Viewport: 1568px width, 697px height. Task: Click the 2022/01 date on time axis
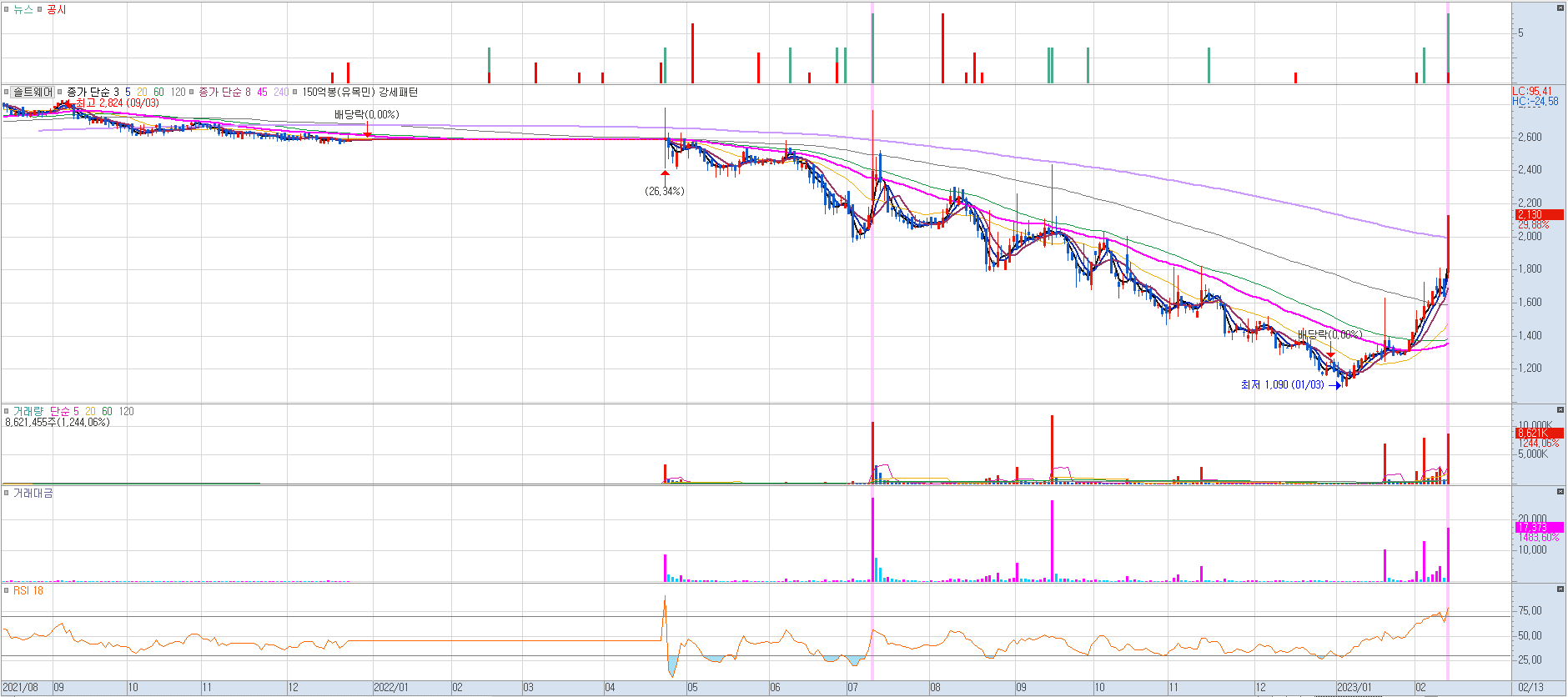coord(391,688)
